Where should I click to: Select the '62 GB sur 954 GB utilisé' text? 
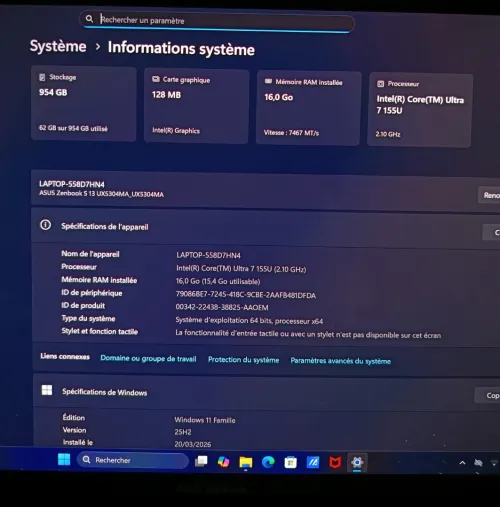[x=73, y=128]
